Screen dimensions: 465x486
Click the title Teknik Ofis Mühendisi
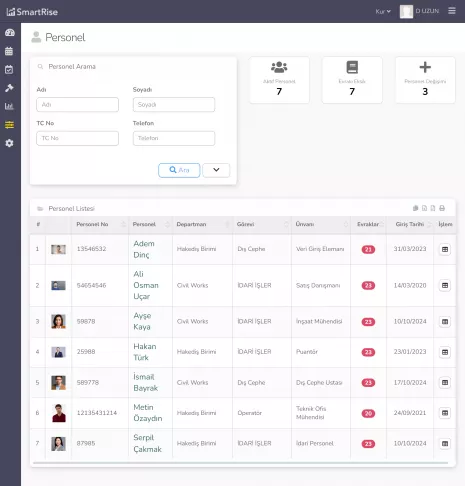311,413
